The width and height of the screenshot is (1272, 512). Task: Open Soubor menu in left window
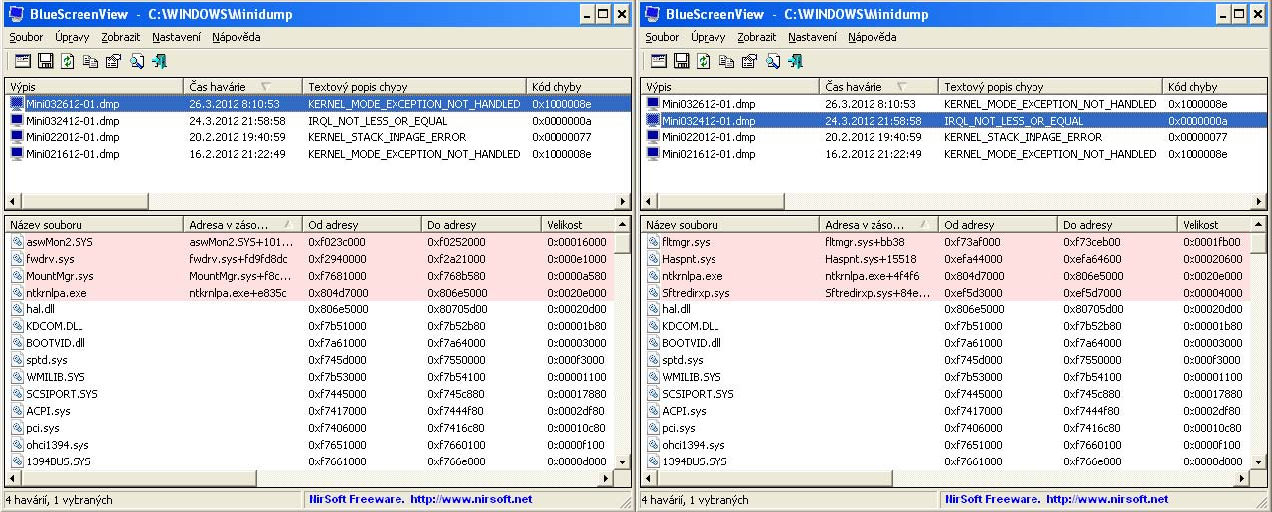point(26,37)
